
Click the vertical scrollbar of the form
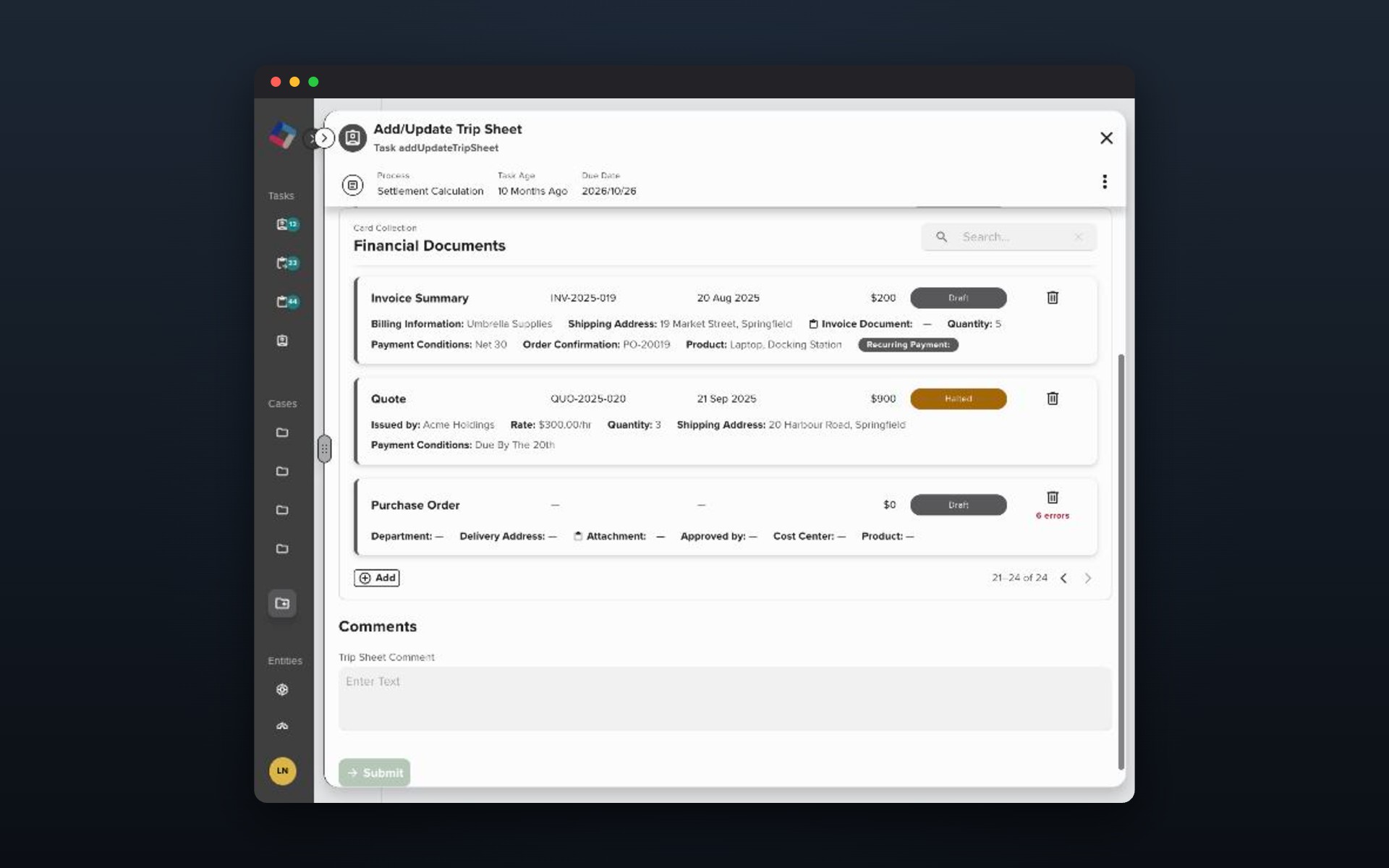coord(1121,561)
